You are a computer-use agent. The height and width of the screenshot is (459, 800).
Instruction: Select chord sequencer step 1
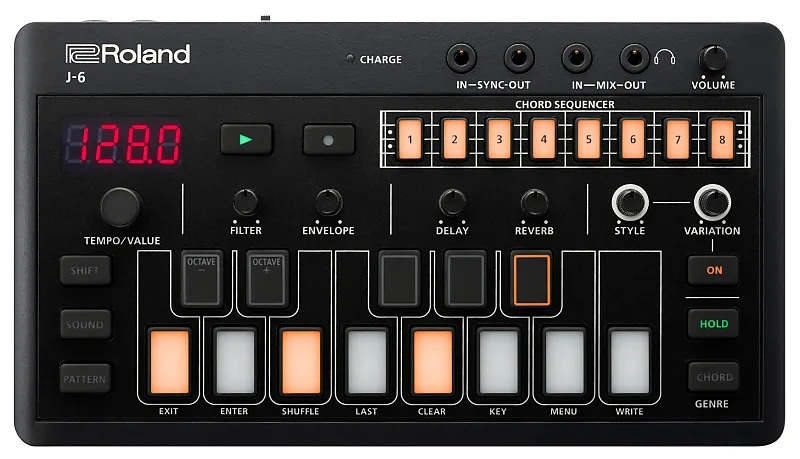[x=408, y=140]
